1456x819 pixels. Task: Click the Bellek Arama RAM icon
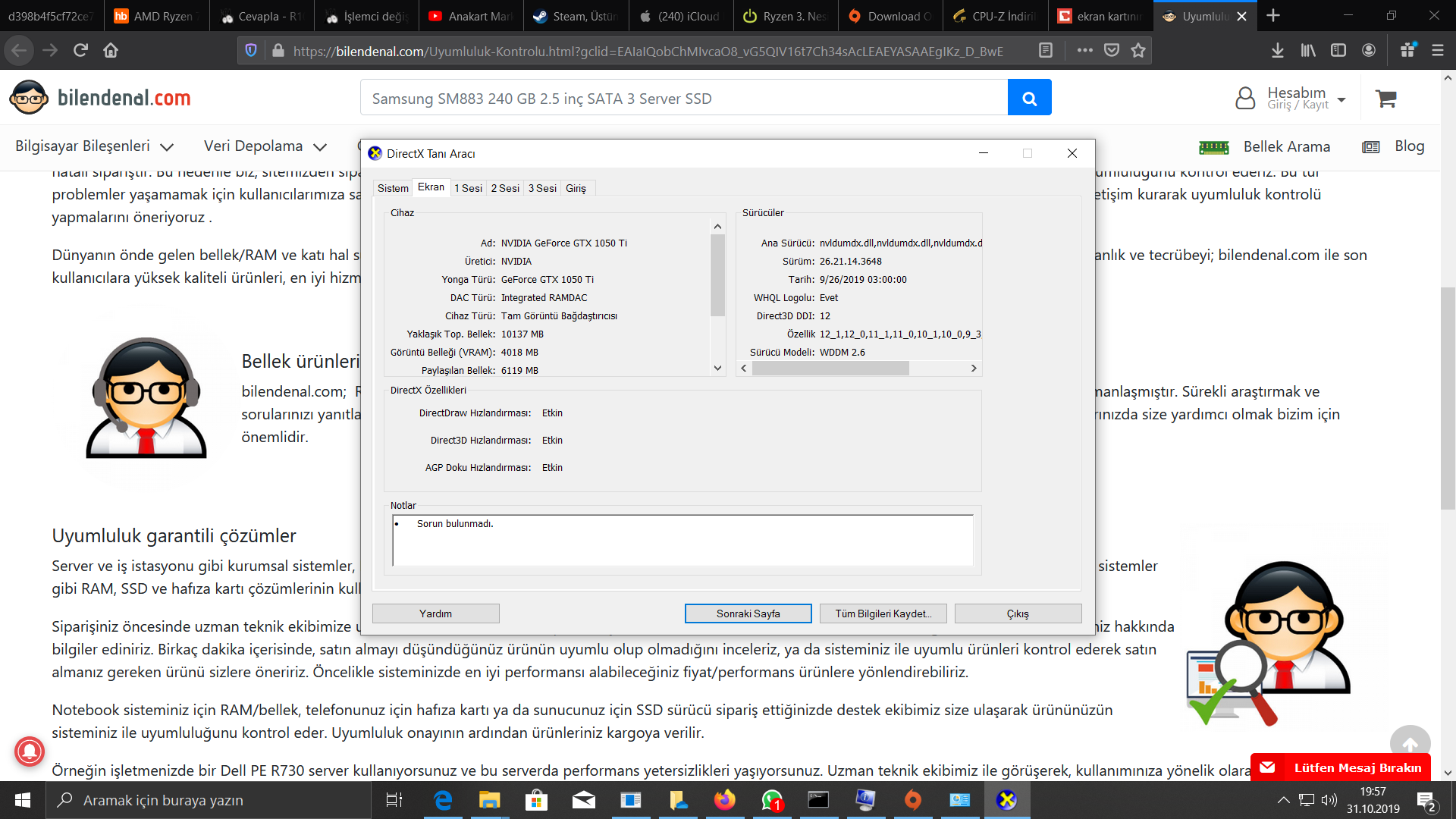point(1213,147)
